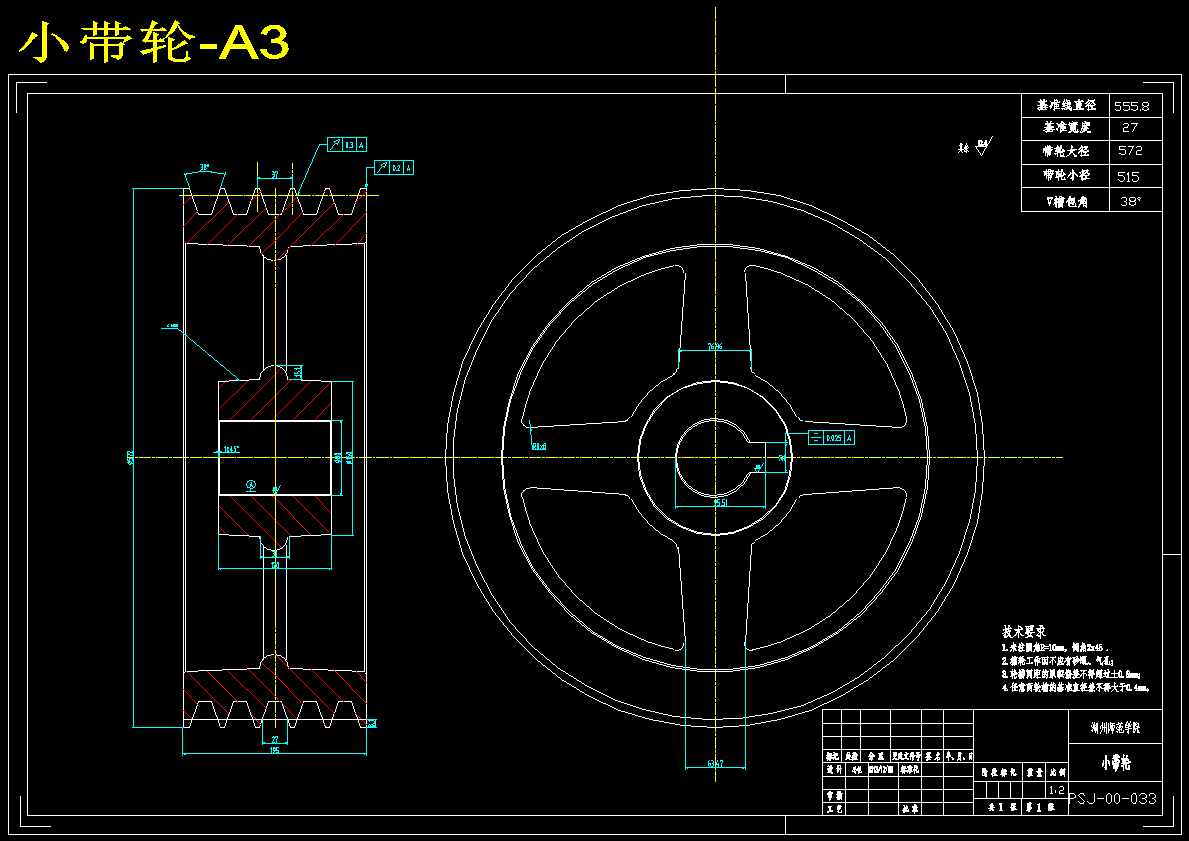The height and width of the screenshot is (841, 1189).
Task: Select the '55.51' bore dimension
Action: click(x=720, y=503)
